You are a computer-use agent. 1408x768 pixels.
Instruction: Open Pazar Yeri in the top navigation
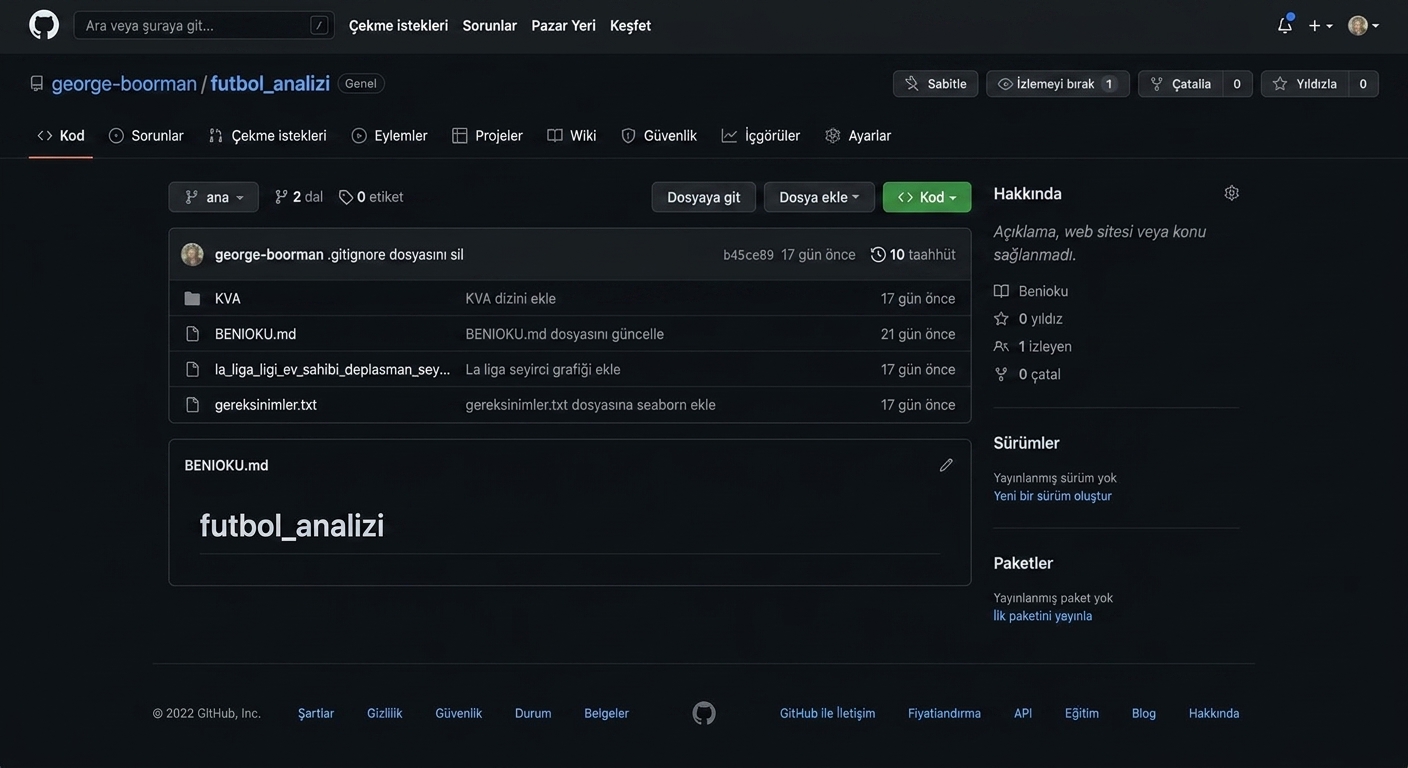click(x=564, y=25)
